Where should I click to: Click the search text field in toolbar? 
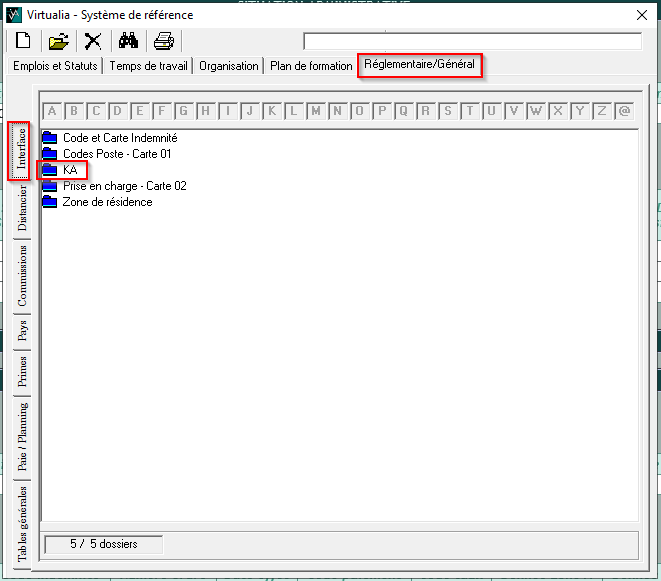[x=472, y=41]
